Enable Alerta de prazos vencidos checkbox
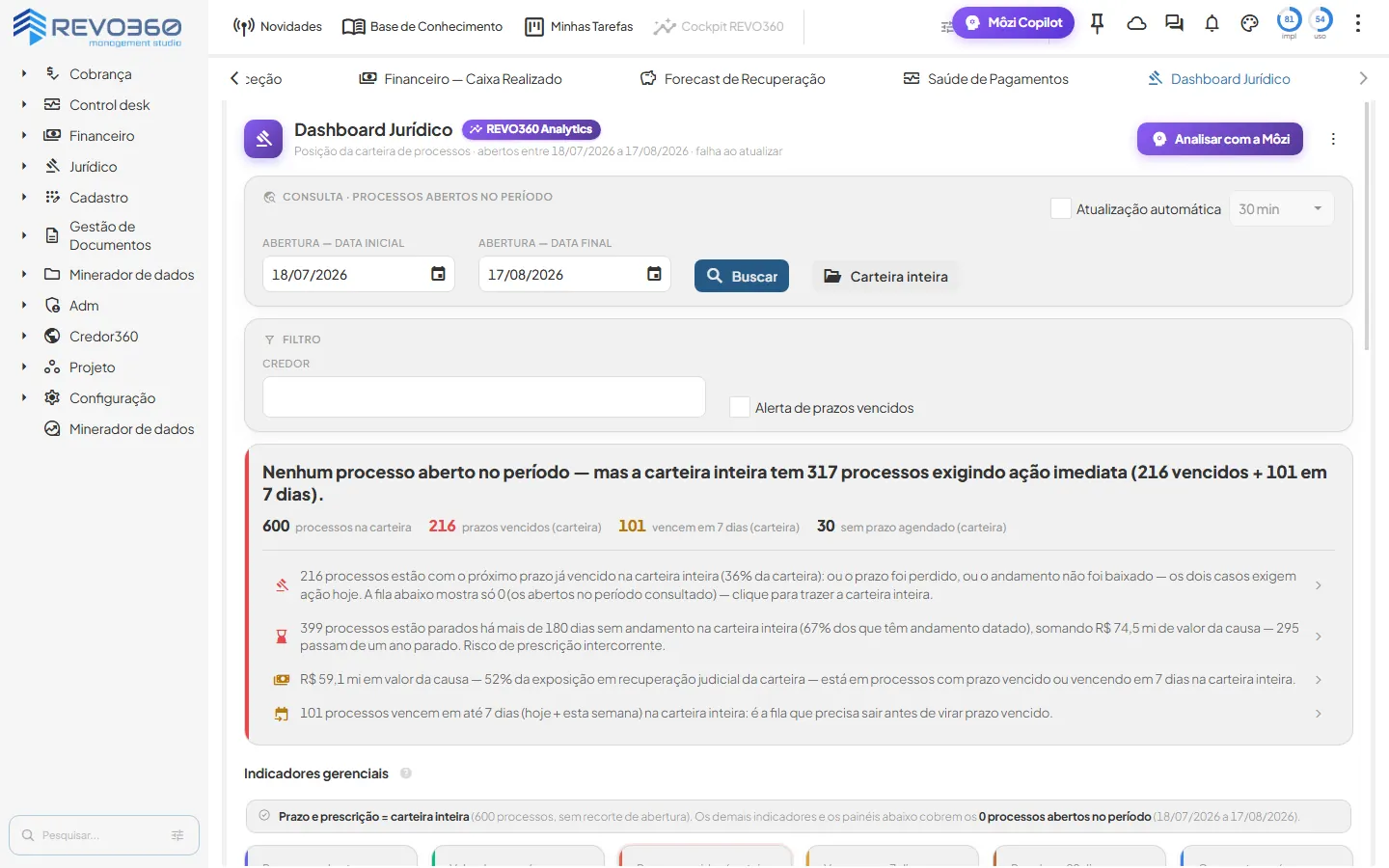Viewport: 1389px width, 868px height. 740,407
